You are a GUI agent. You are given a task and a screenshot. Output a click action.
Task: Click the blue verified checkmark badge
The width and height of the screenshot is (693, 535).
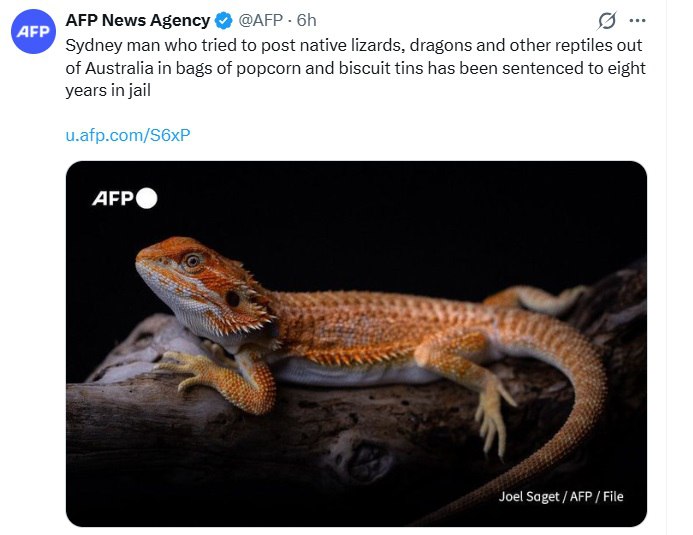tap(224, 21)
